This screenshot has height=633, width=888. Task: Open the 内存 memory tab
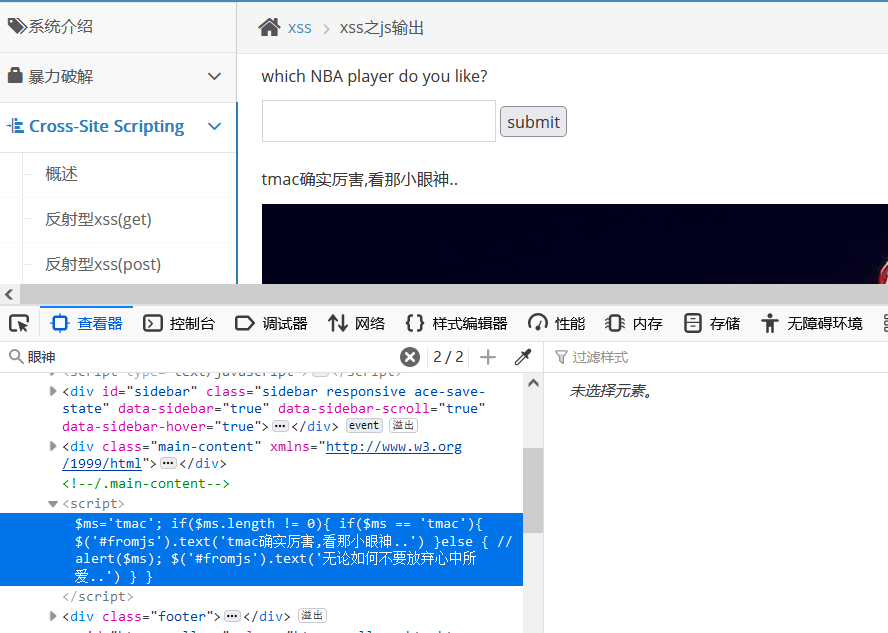tap(633, 323)
